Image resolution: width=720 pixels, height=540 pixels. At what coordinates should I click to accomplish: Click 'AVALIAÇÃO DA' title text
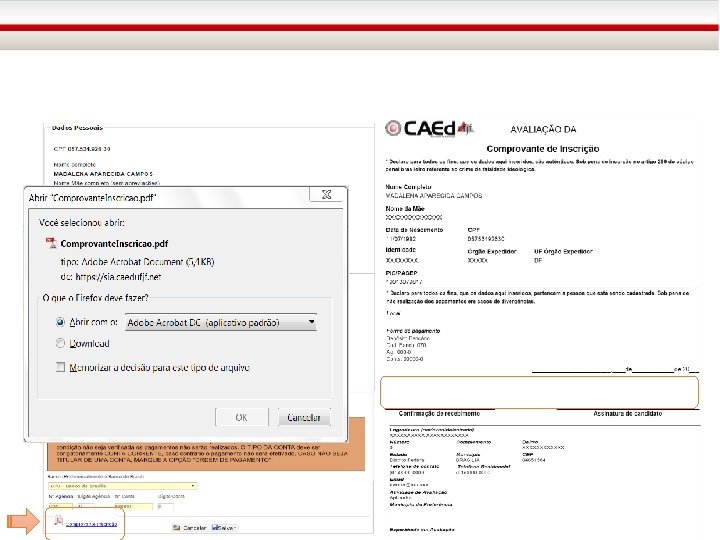[543, 129]
